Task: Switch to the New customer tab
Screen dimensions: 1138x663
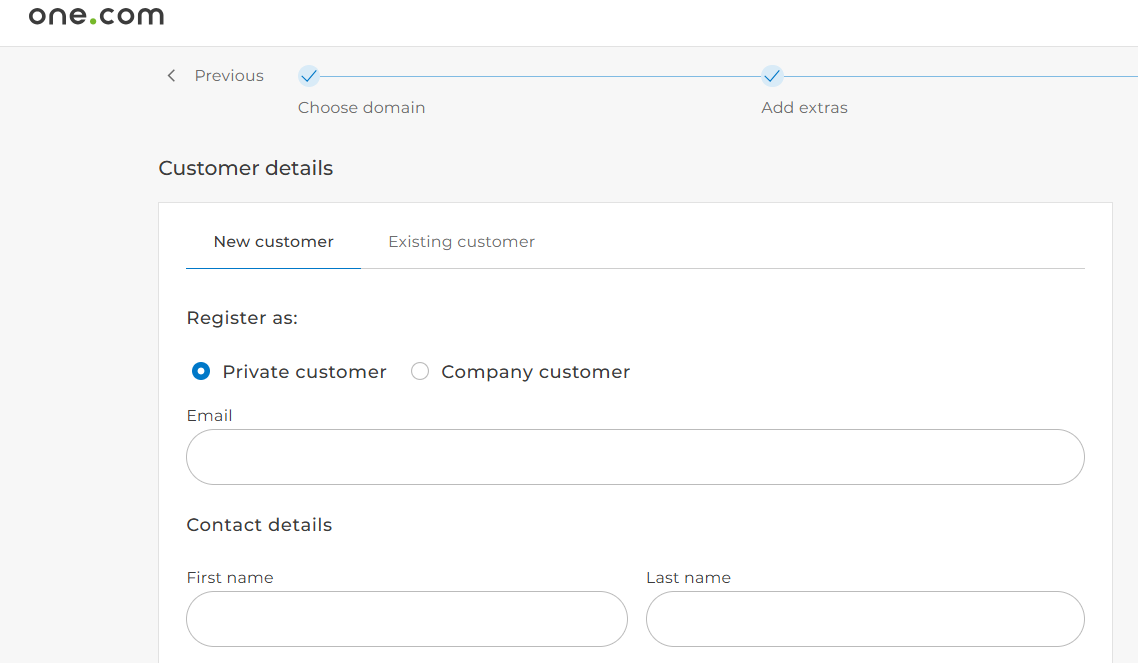Action: click(274, 242)
